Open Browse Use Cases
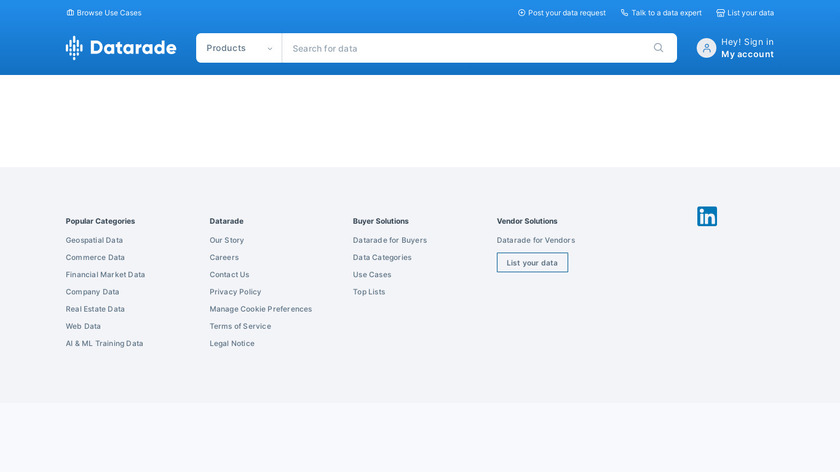Screen dimensions: 840x472 coord(104,13)
